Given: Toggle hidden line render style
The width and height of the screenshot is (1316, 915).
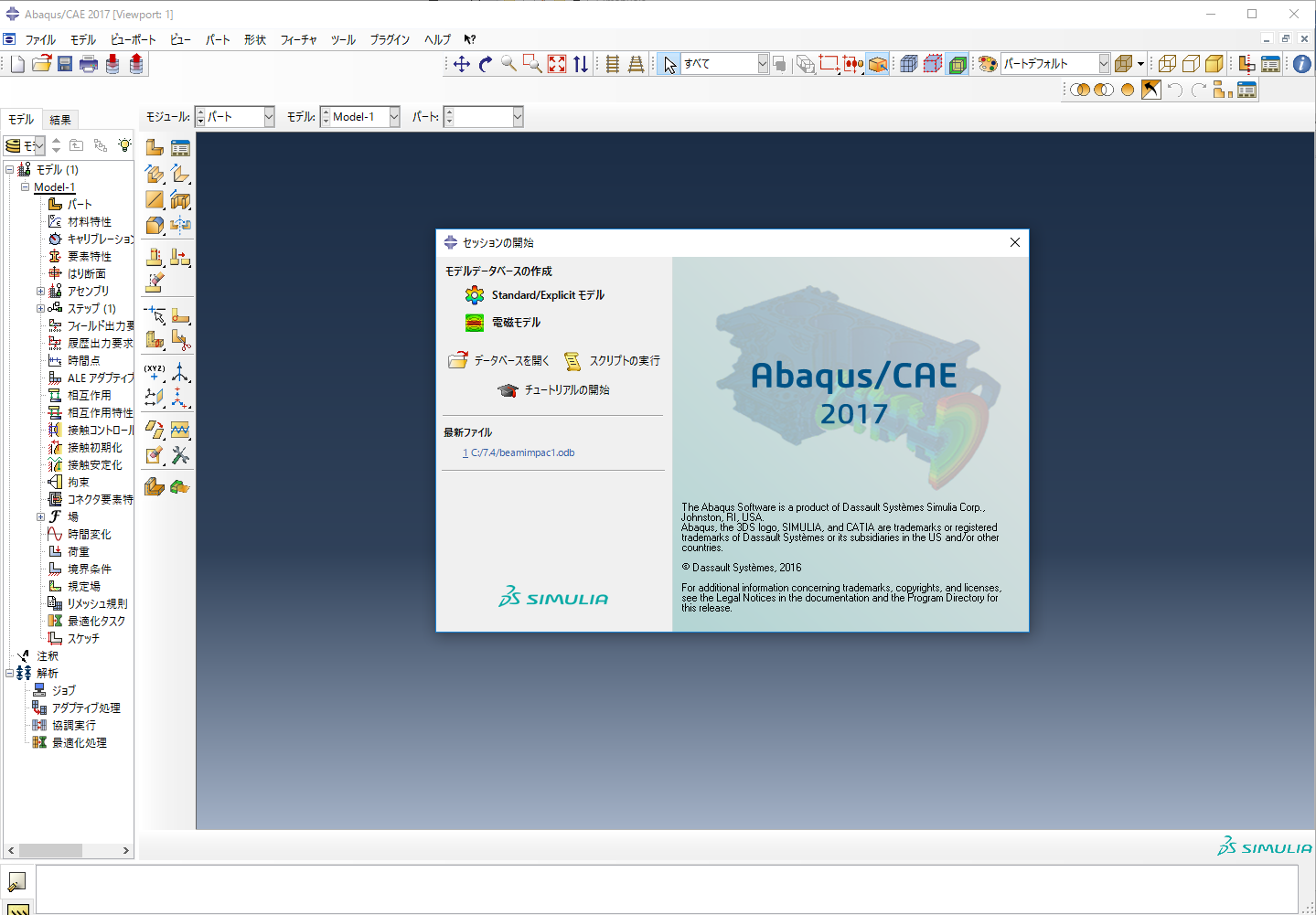Looking at the screenshot, I should [x=1191, y=64].
